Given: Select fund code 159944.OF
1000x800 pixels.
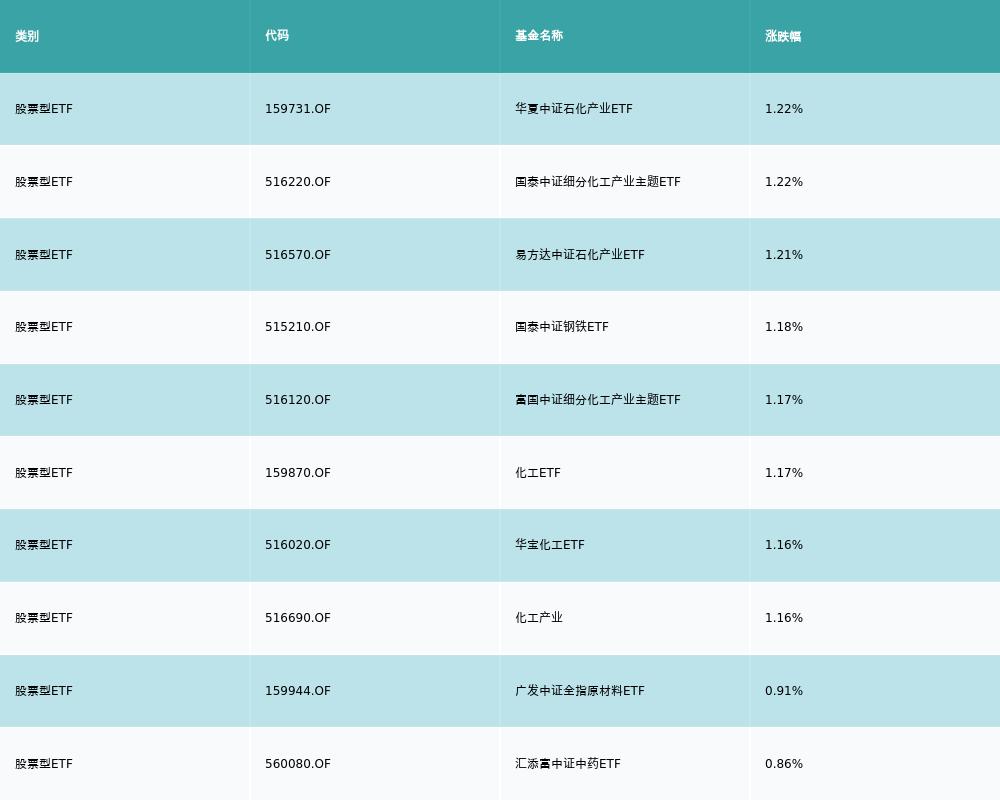Looking at the screenshot, I should 298,691.
